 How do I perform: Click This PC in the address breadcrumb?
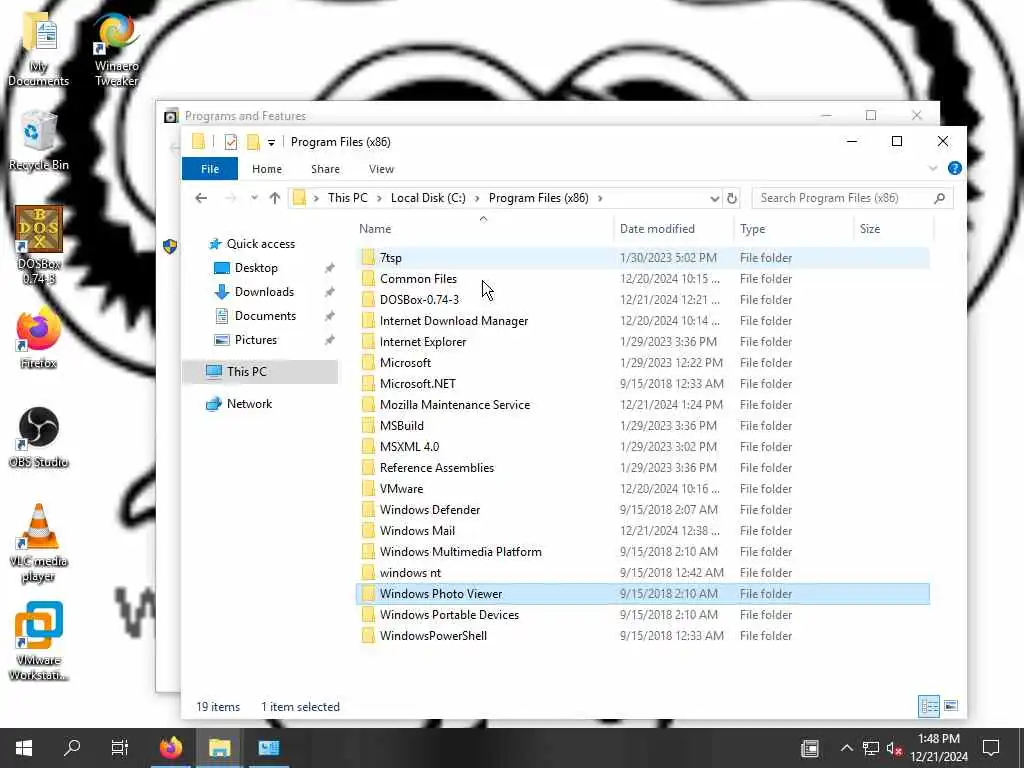coord(347,198)
